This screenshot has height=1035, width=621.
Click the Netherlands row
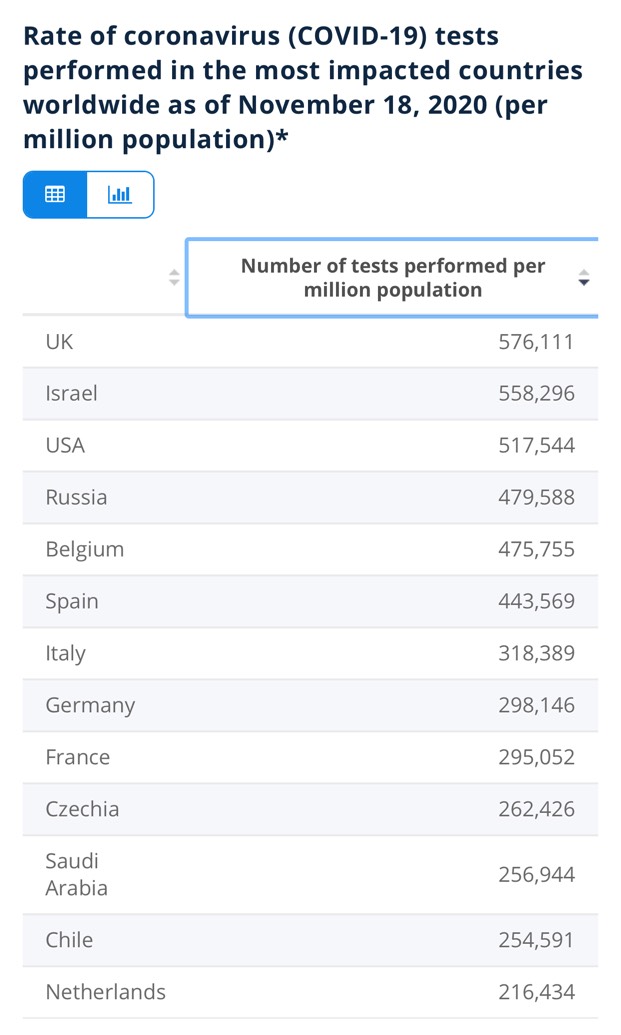coord(310,992)
